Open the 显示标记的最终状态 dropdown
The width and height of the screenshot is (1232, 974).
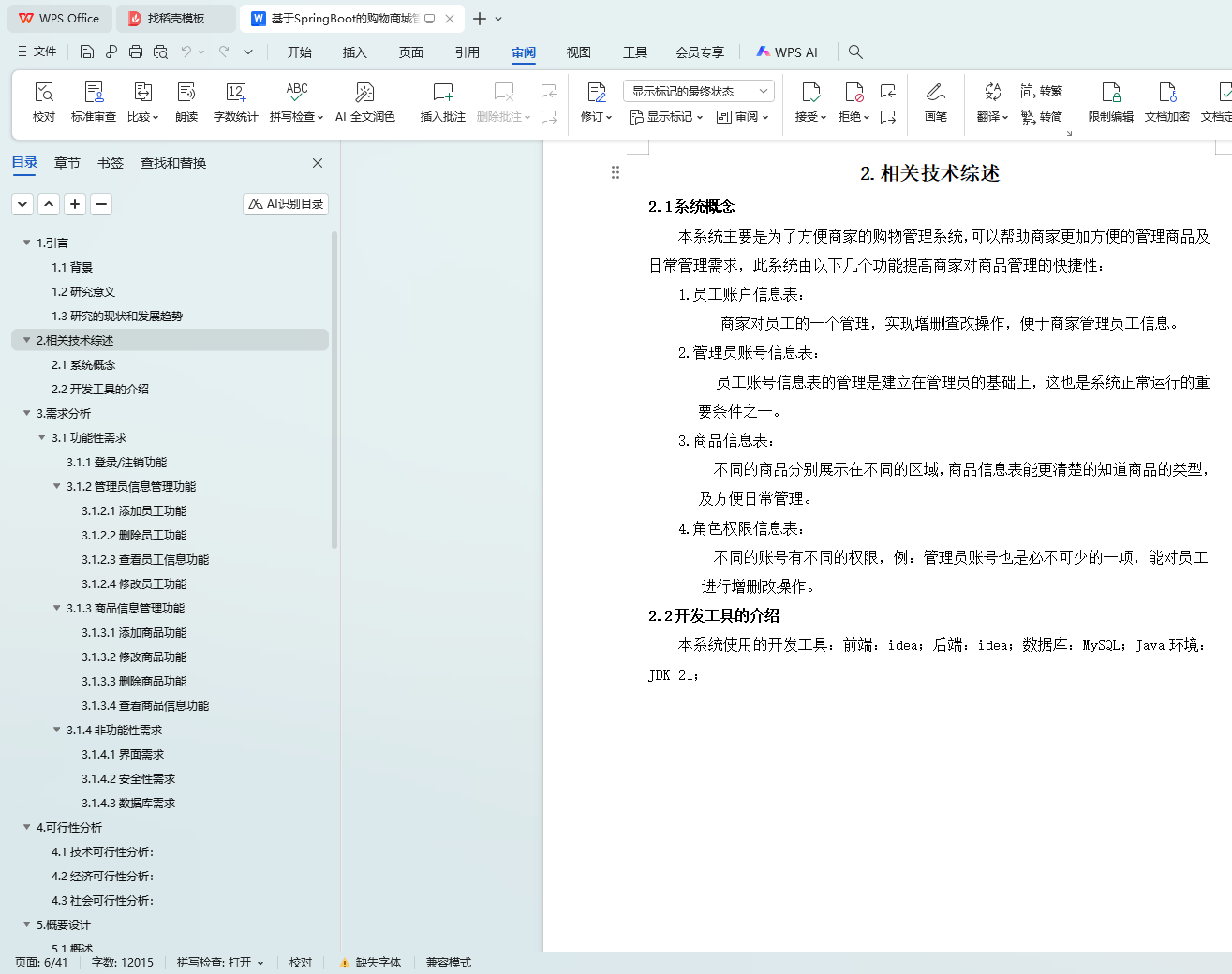pyautogui.click(x=698, y=91)
